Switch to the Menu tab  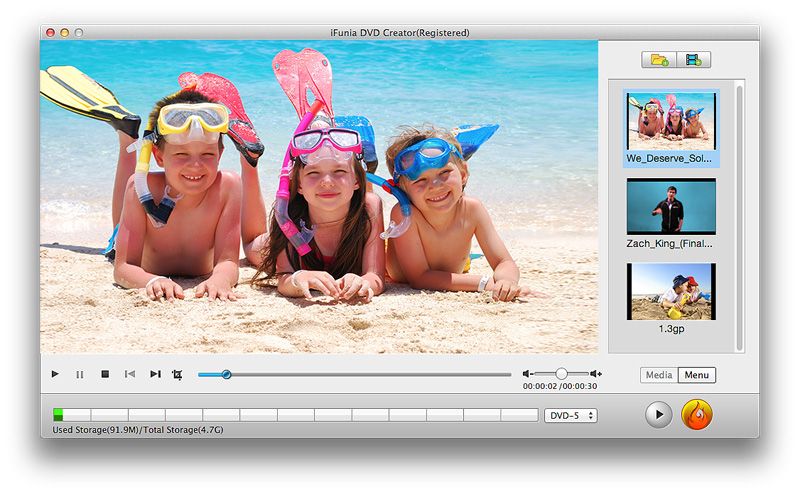point(696,376)
